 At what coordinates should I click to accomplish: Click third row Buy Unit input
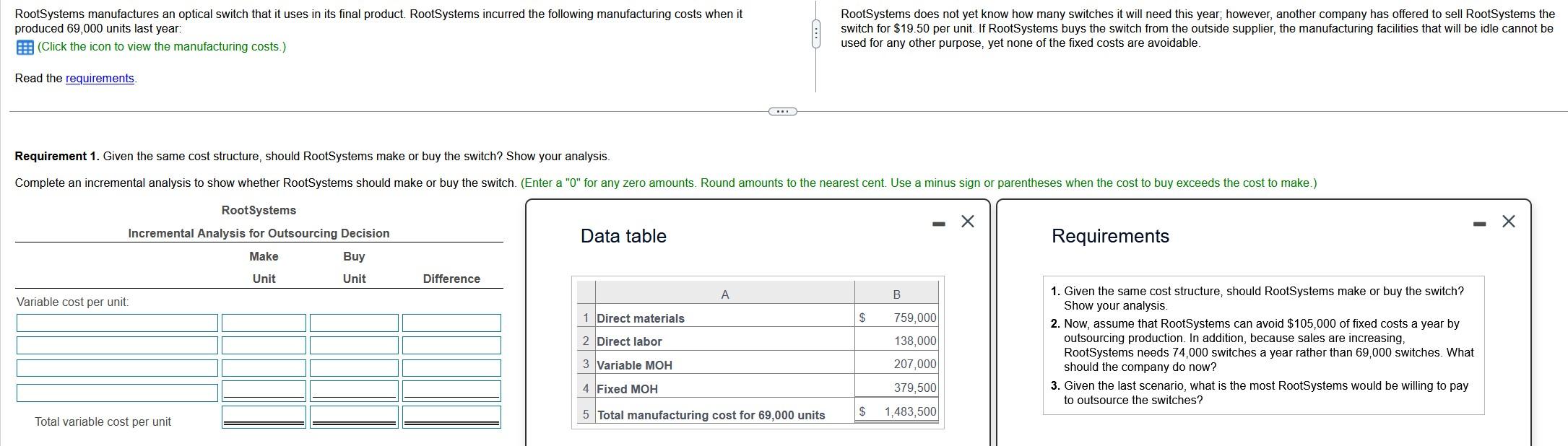[354, 368]
